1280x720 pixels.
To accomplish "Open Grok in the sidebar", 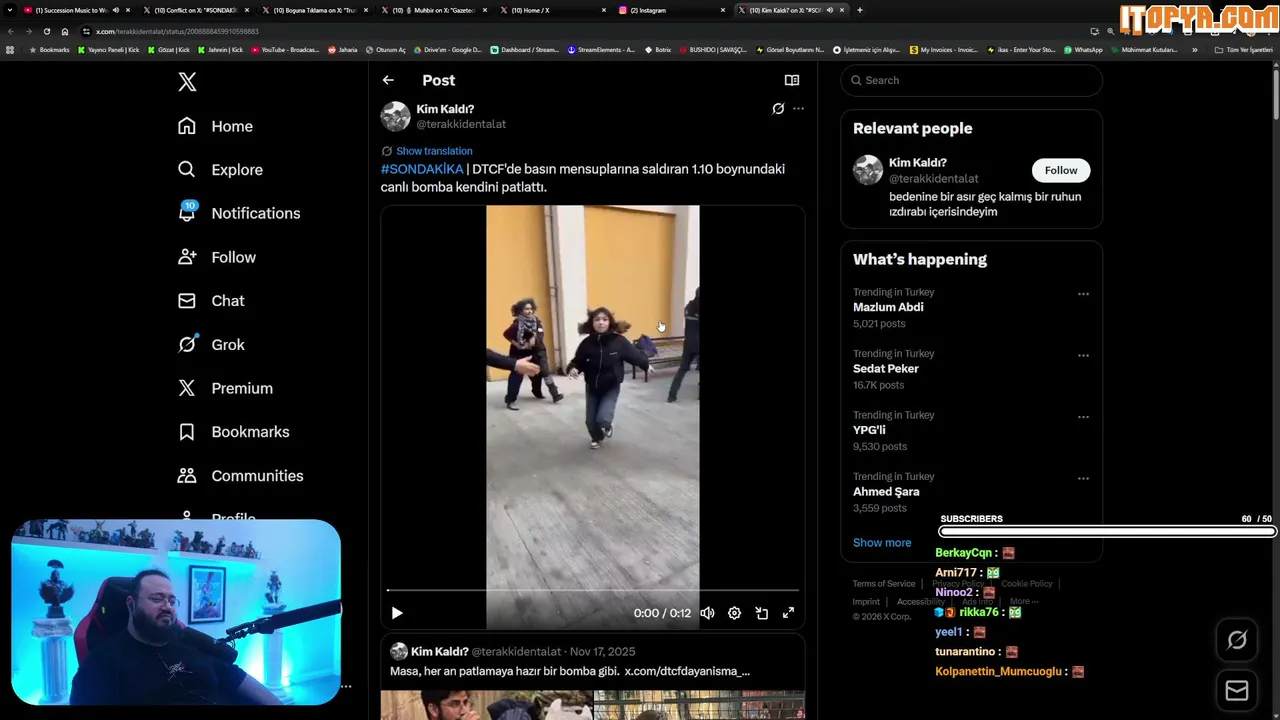I will coord(210,344).
